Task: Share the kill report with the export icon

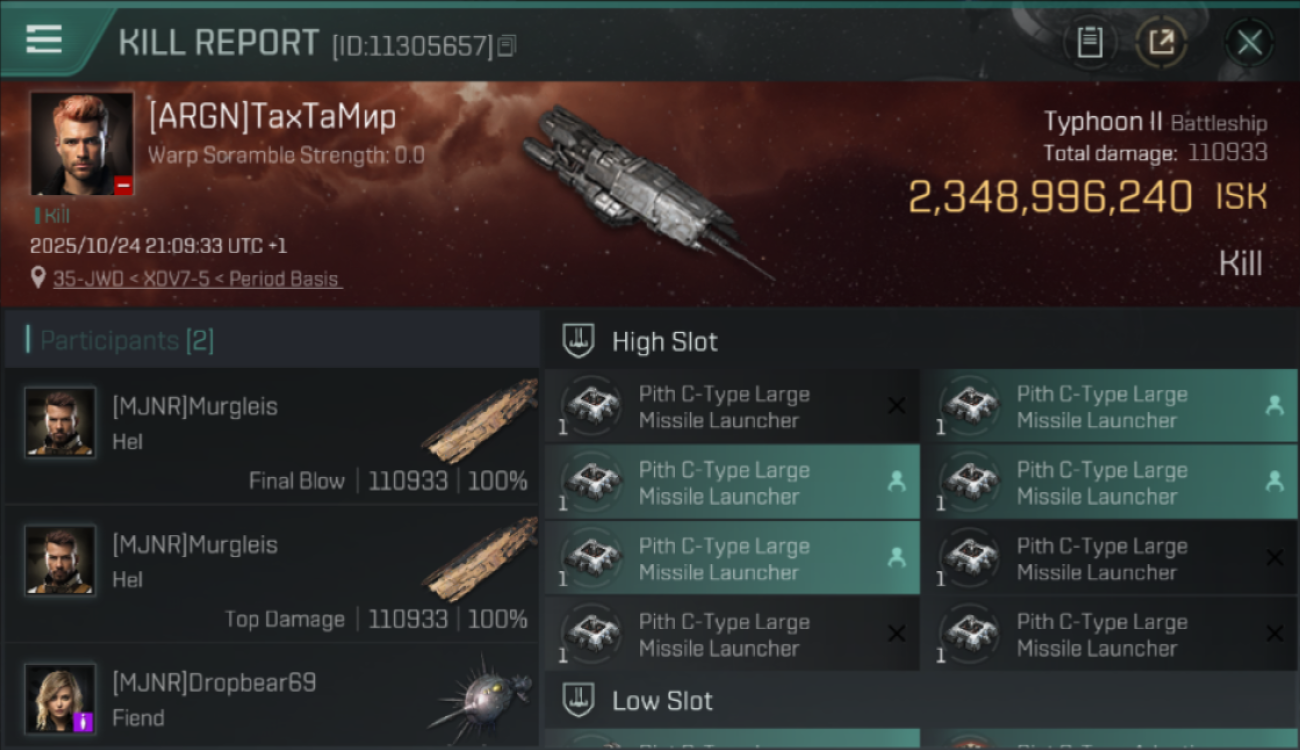Action: [x=1161, y=42]
